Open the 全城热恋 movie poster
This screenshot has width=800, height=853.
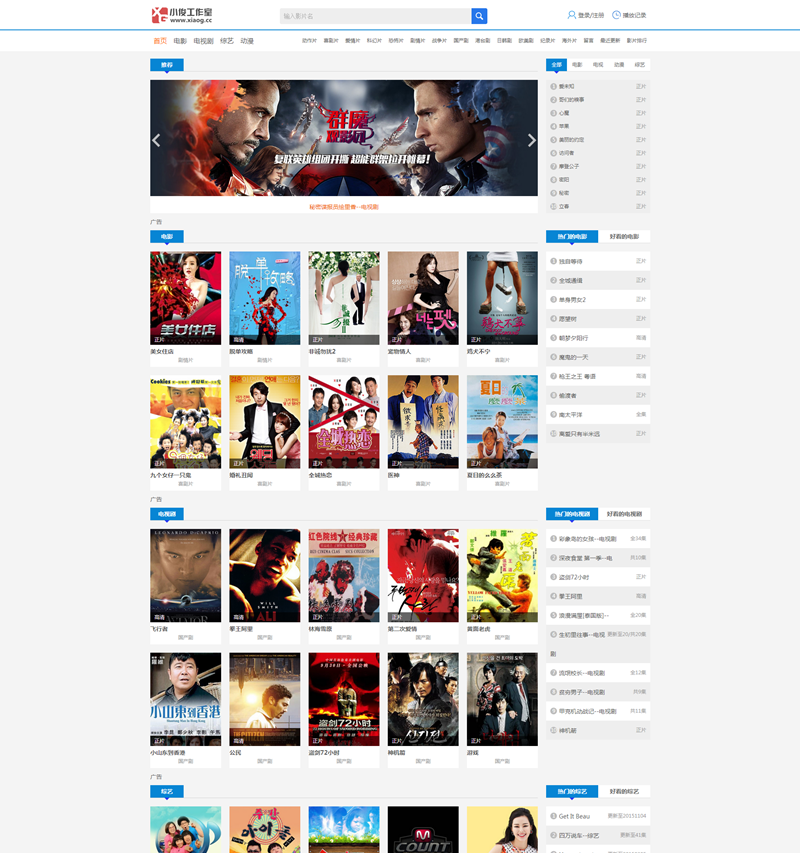click(344, 422)
